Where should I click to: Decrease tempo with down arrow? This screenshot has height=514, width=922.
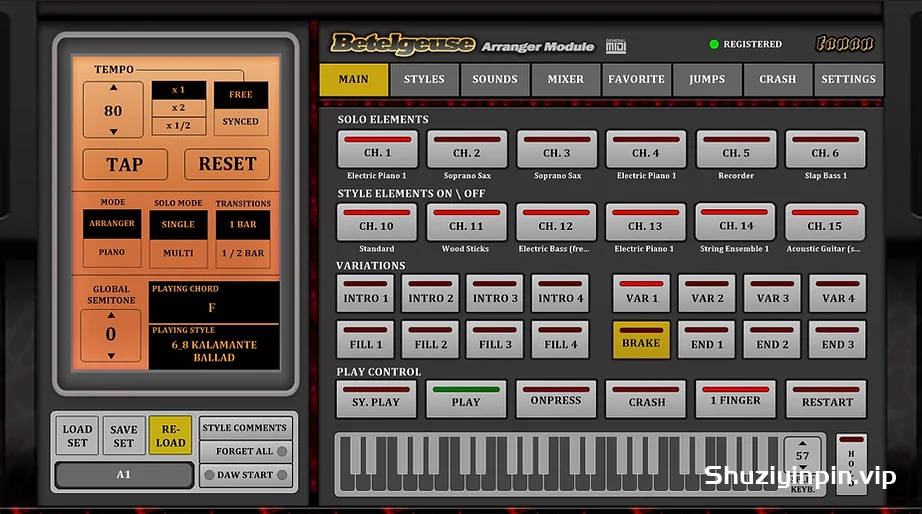(x=113, y=132)
